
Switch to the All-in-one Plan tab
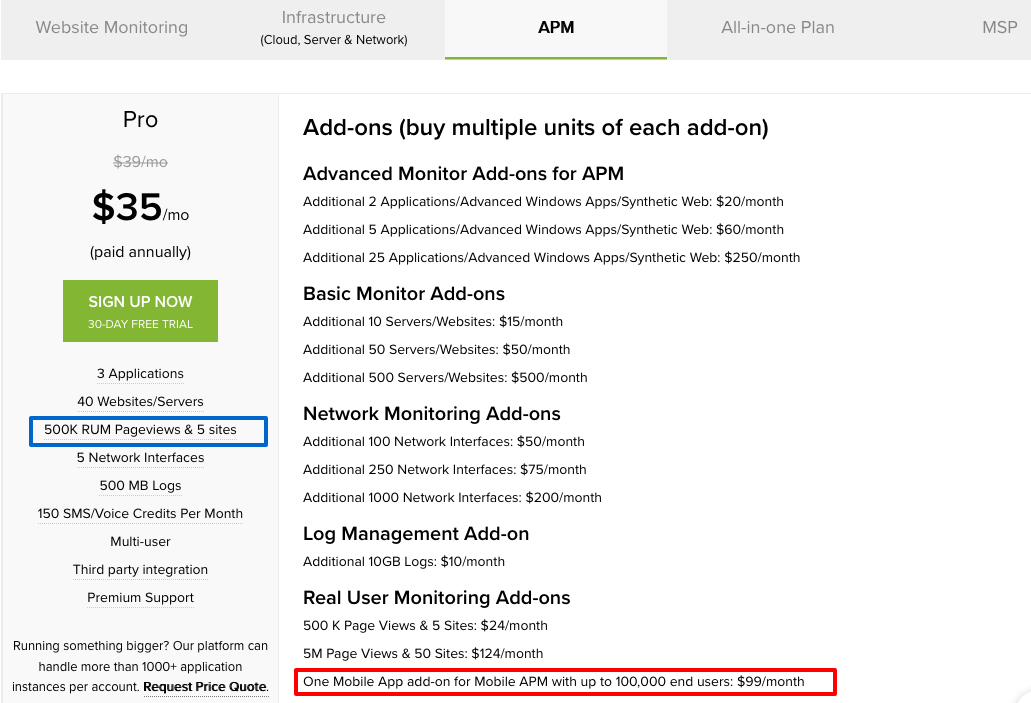[777, 27]
